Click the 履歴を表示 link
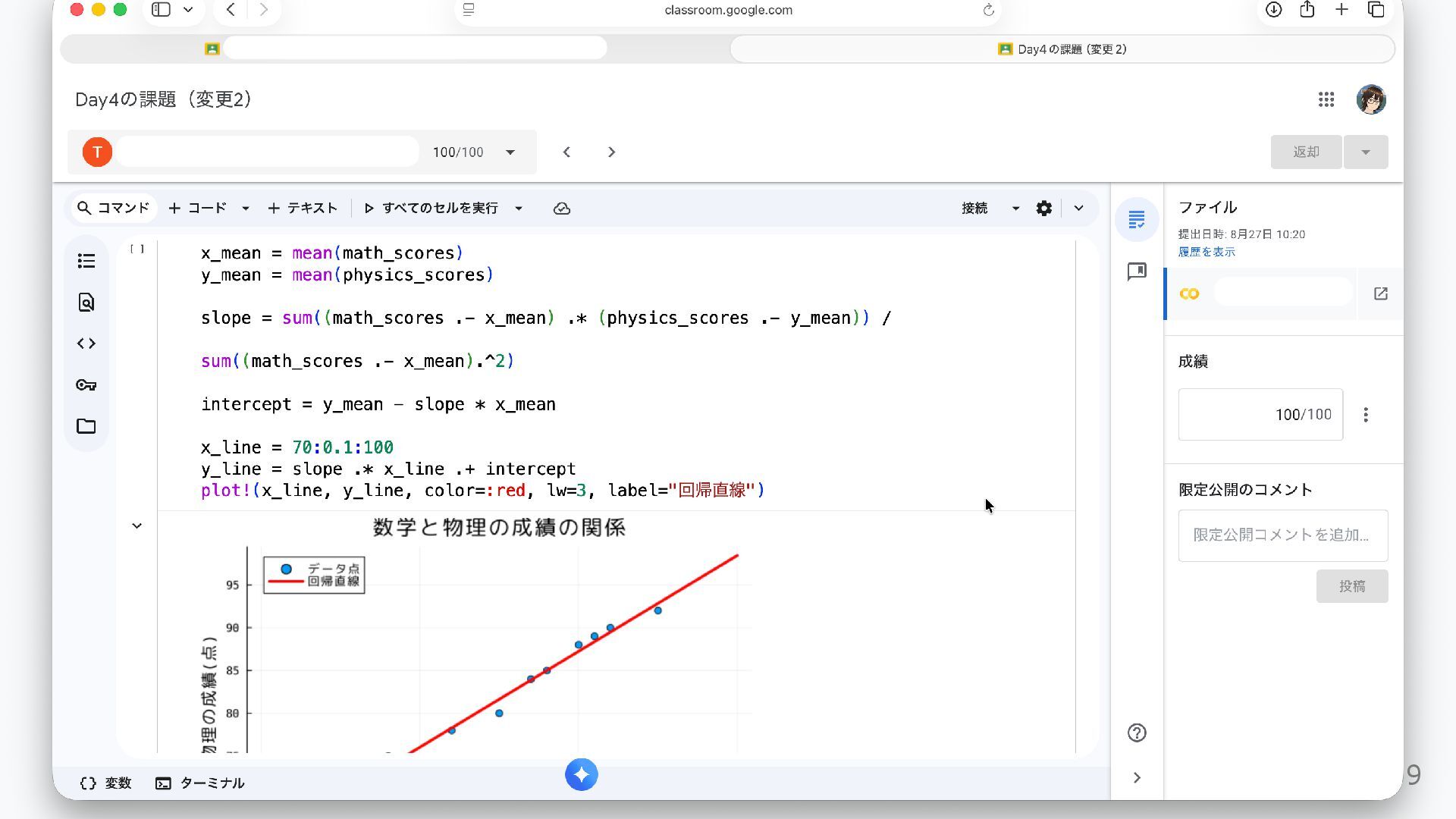Screen dimensions: 1456x819 click(x=1206, y=252)
